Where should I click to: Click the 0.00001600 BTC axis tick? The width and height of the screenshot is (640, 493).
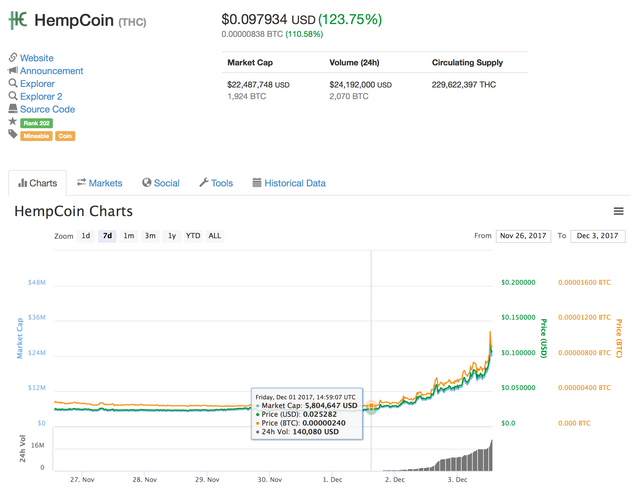(x=584, y=282)
